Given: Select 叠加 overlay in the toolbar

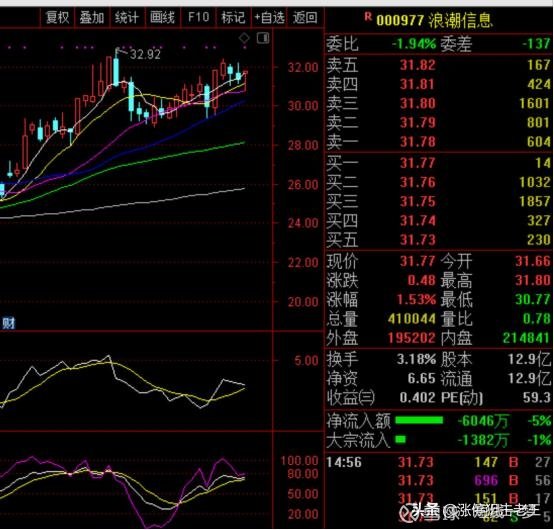Looking at the screenshot, I should click(x=92, y=17).
